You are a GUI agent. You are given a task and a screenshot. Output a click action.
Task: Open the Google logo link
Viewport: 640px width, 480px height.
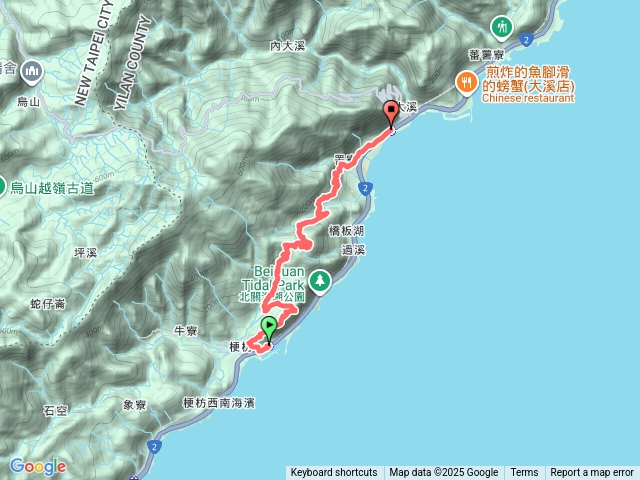pos(38,467)
